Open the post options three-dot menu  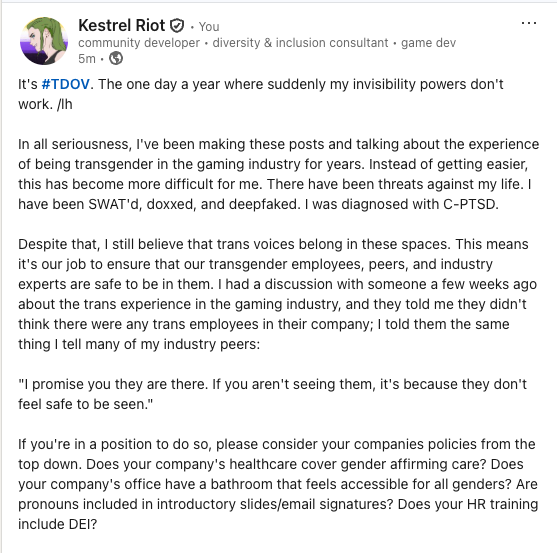529,23
